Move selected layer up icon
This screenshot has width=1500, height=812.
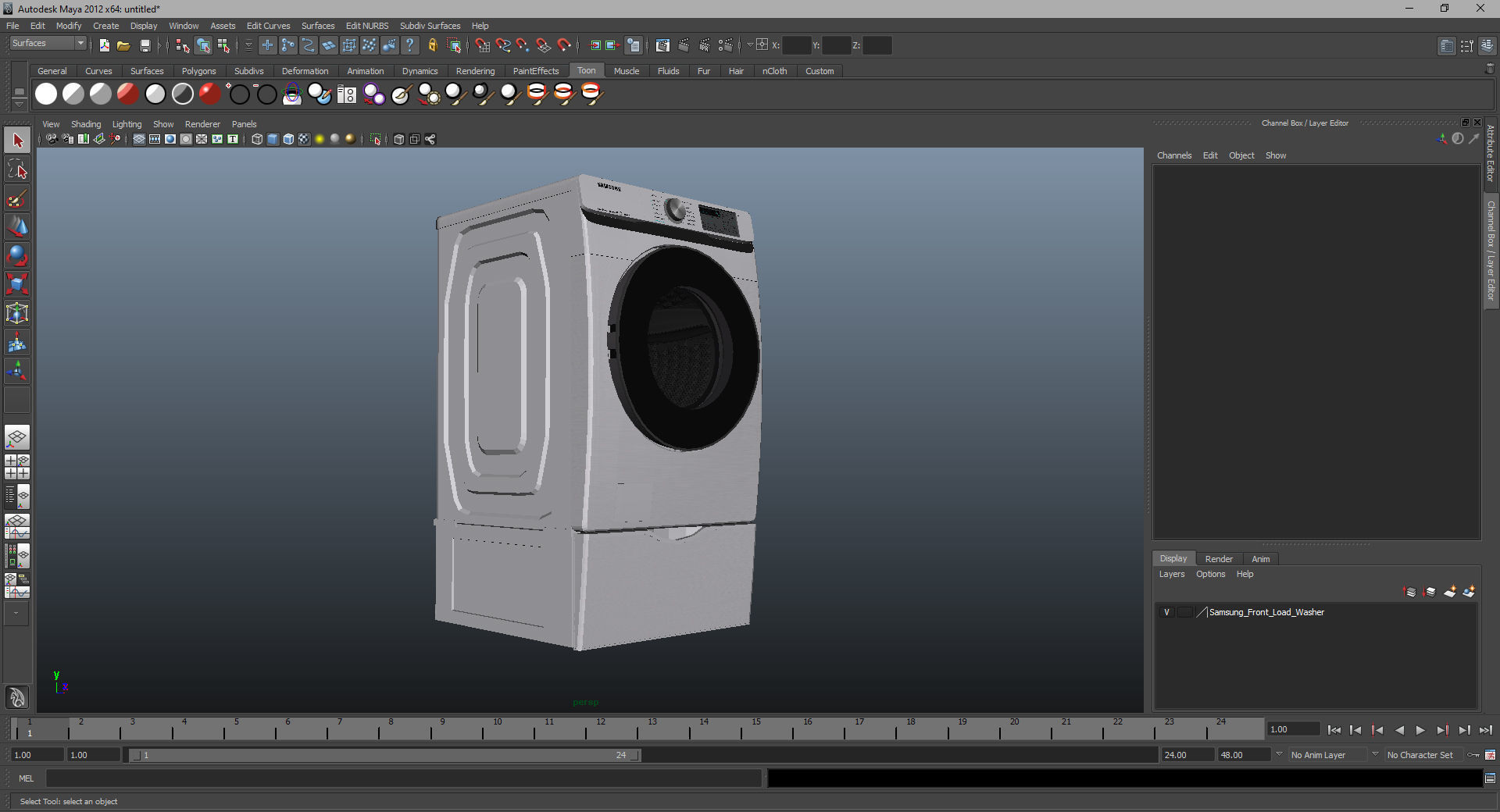coord(1410,592)
